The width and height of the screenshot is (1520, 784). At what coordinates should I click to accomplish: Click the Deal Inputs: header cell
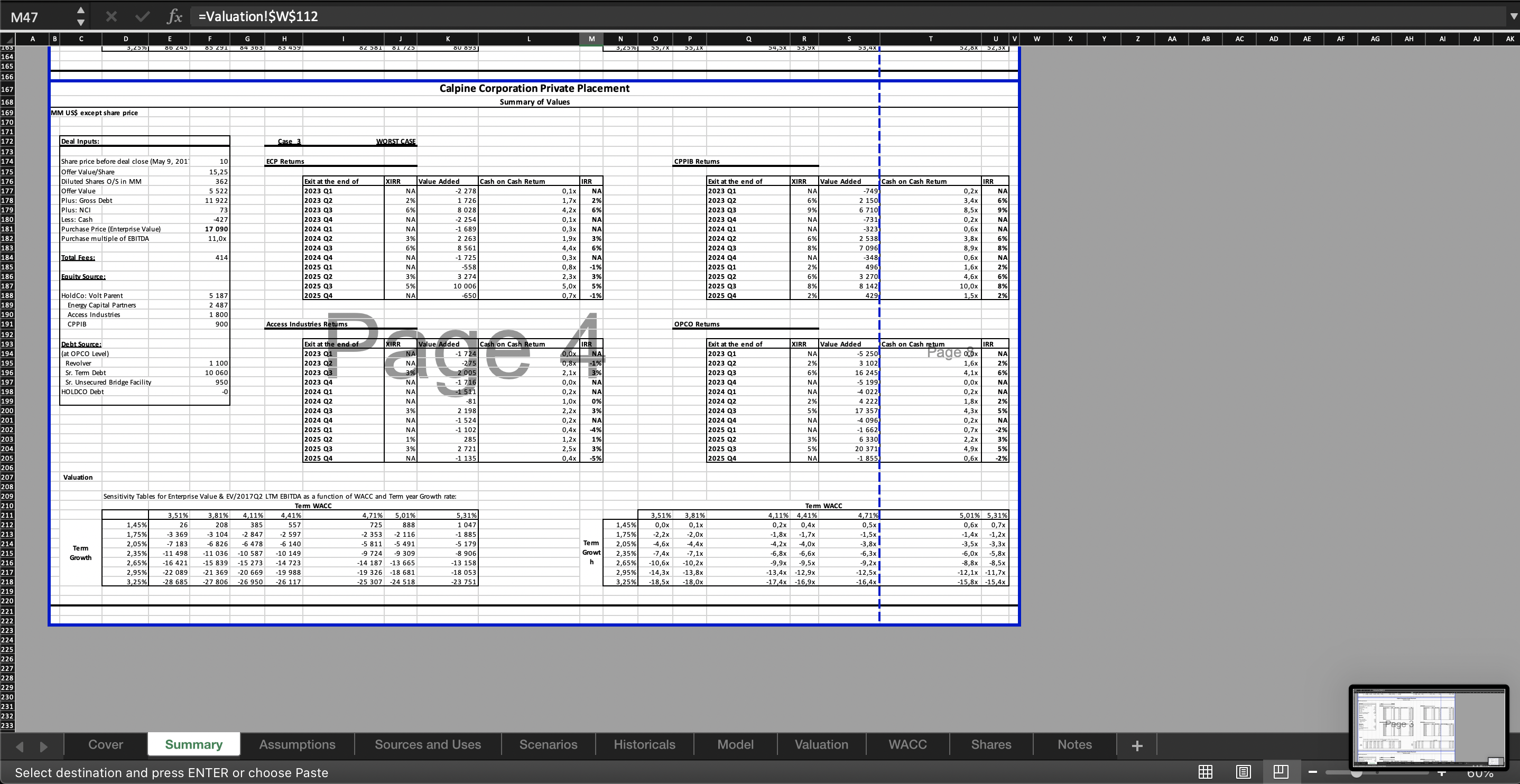[x=80, y=142]
